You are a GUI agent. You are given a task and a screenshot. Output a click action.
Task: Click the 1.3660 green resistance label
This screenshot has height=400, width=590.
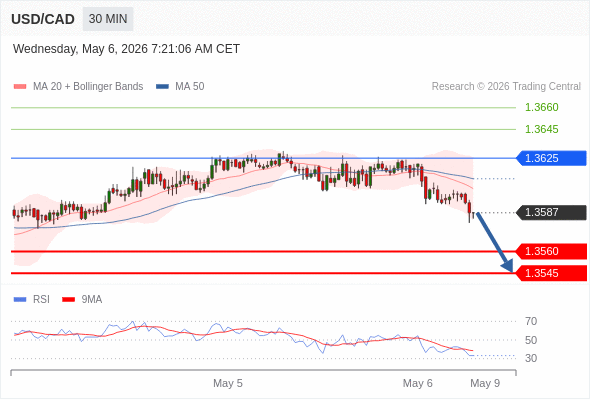(541, 108)
